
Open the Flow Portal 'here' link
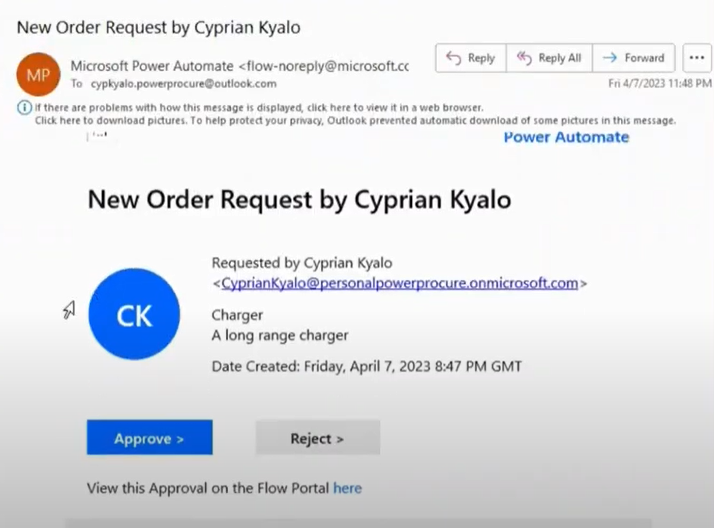pyautogui.click(x=347, y=488)
